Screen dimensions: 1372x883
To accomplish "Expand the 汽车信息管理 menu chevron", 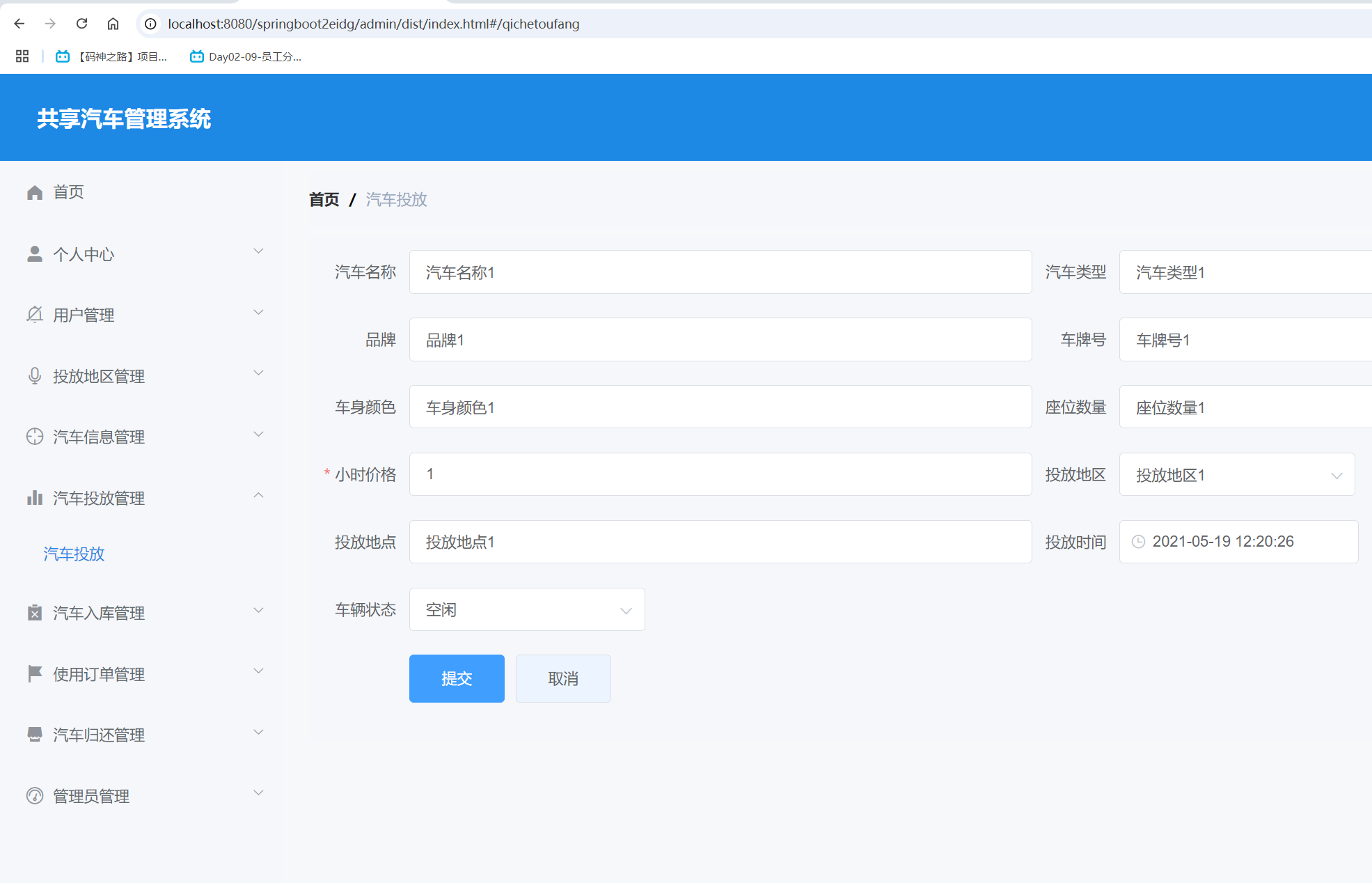I will click(258, 435).
